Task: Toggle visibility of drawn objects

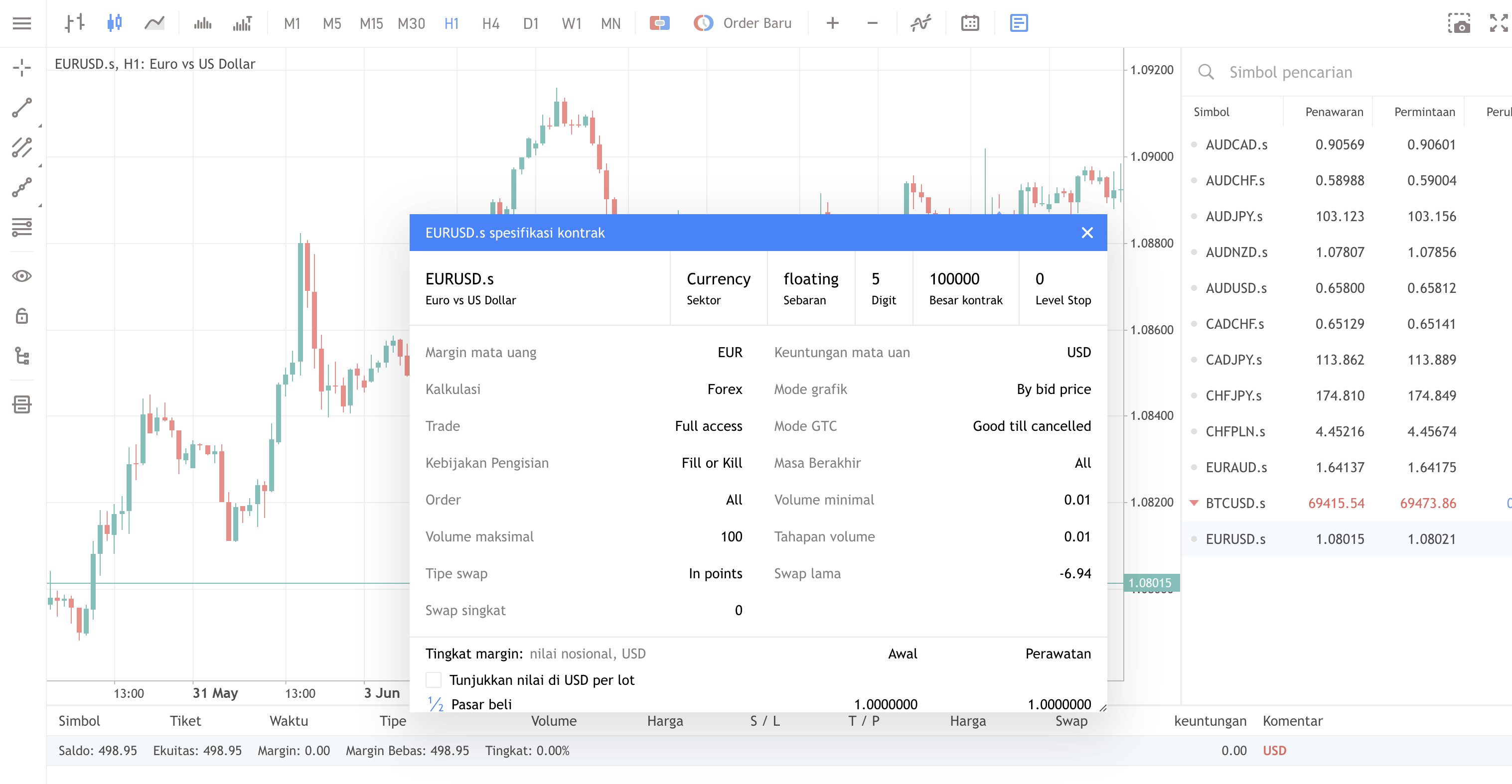Action: click(22, 276)
